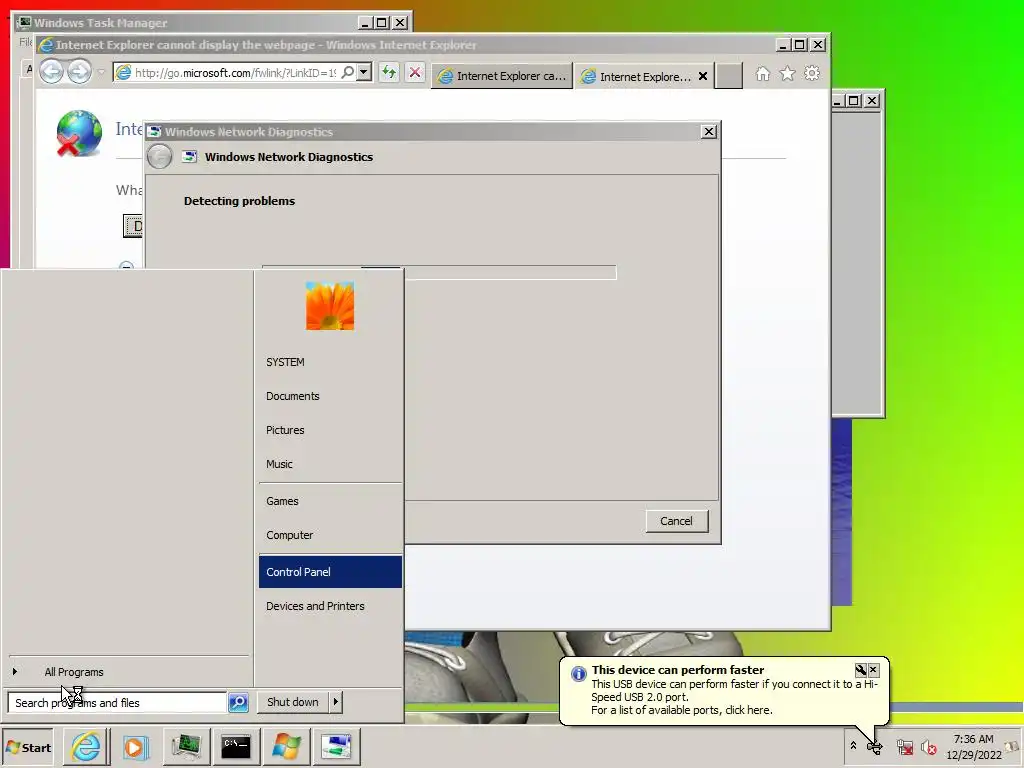Maximize the Internet Explorer window
Viewport: 1024px width, 768px height.
(800, 44)
